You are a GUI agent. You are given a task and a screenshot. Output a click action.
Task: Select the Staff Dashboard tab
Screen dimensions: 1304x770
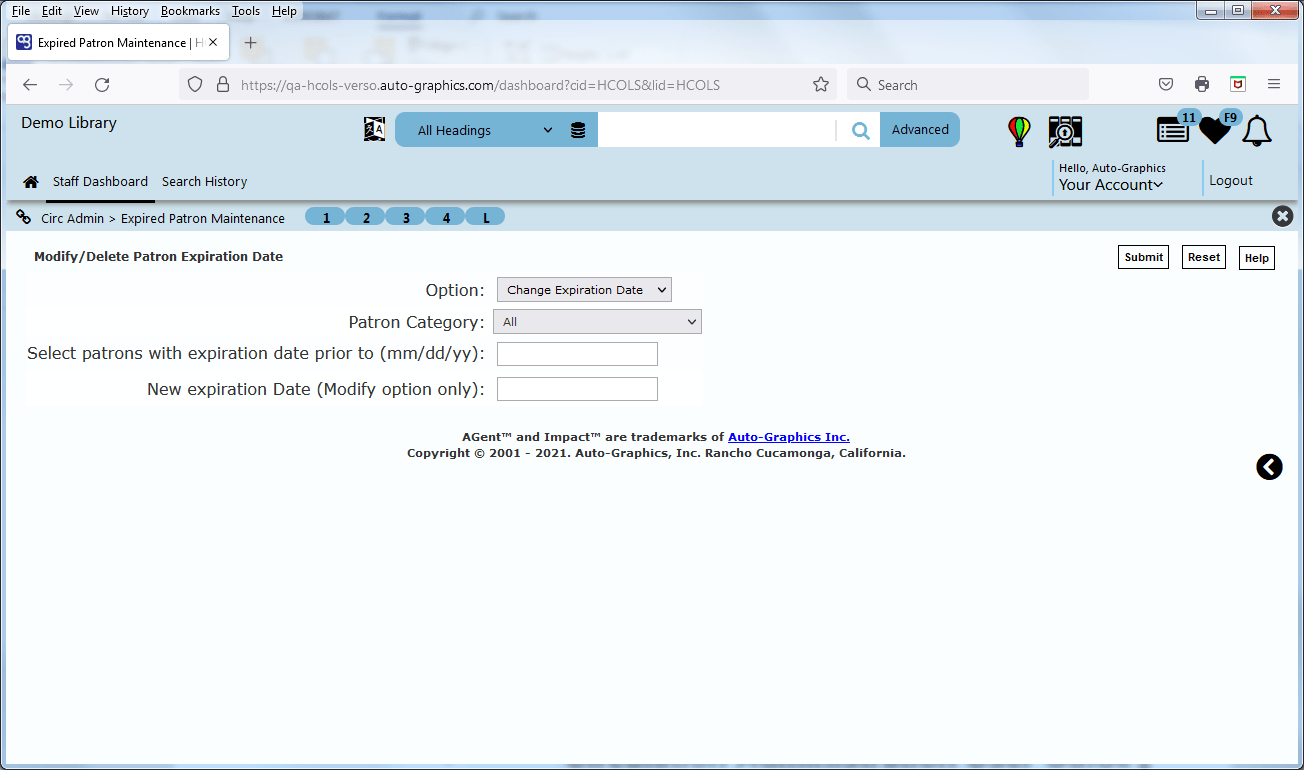[100, 182]
